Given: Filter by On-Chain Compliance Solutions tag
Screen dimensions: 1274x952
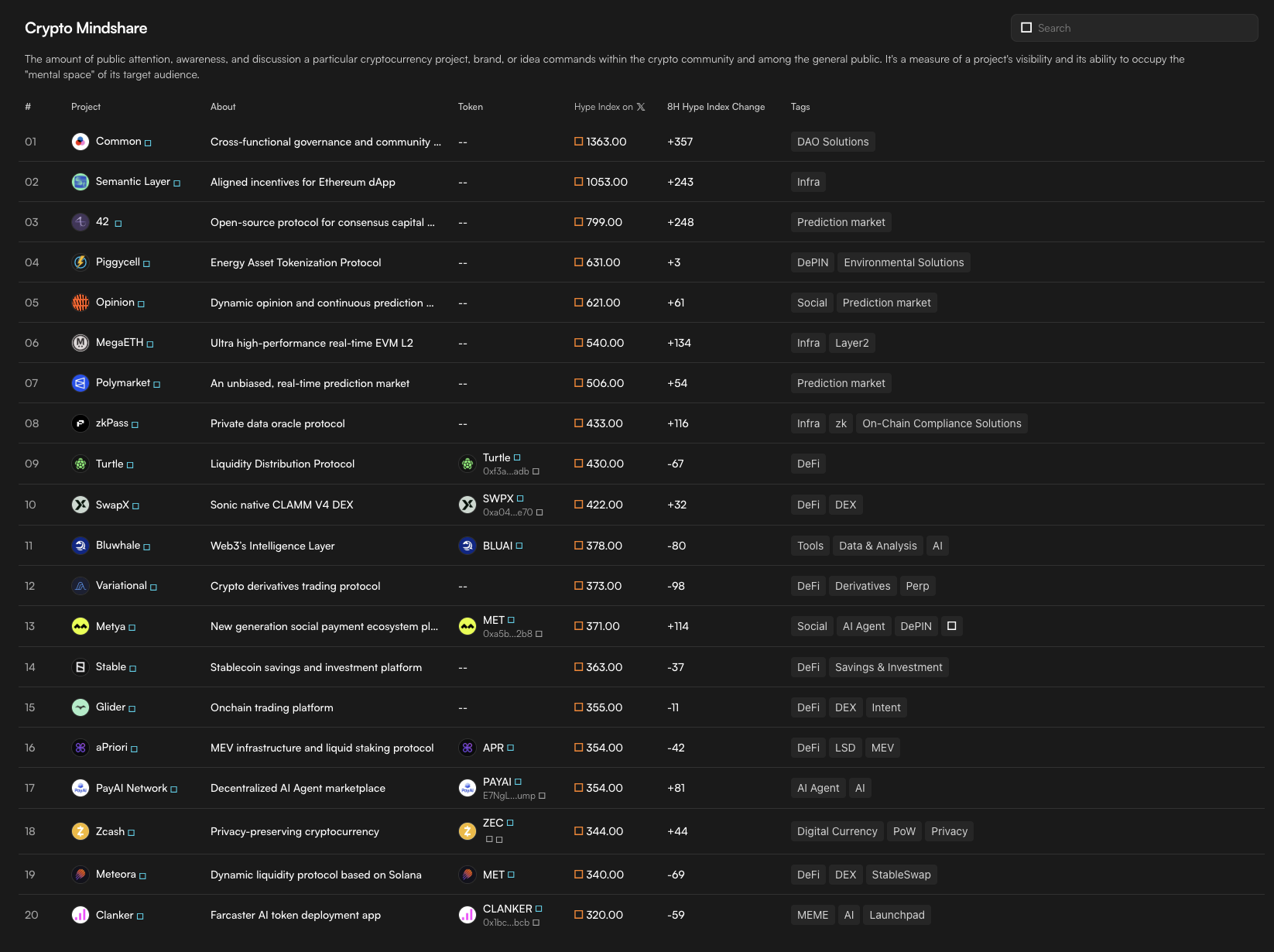Looking at the screenshot, I should (942, 423).
